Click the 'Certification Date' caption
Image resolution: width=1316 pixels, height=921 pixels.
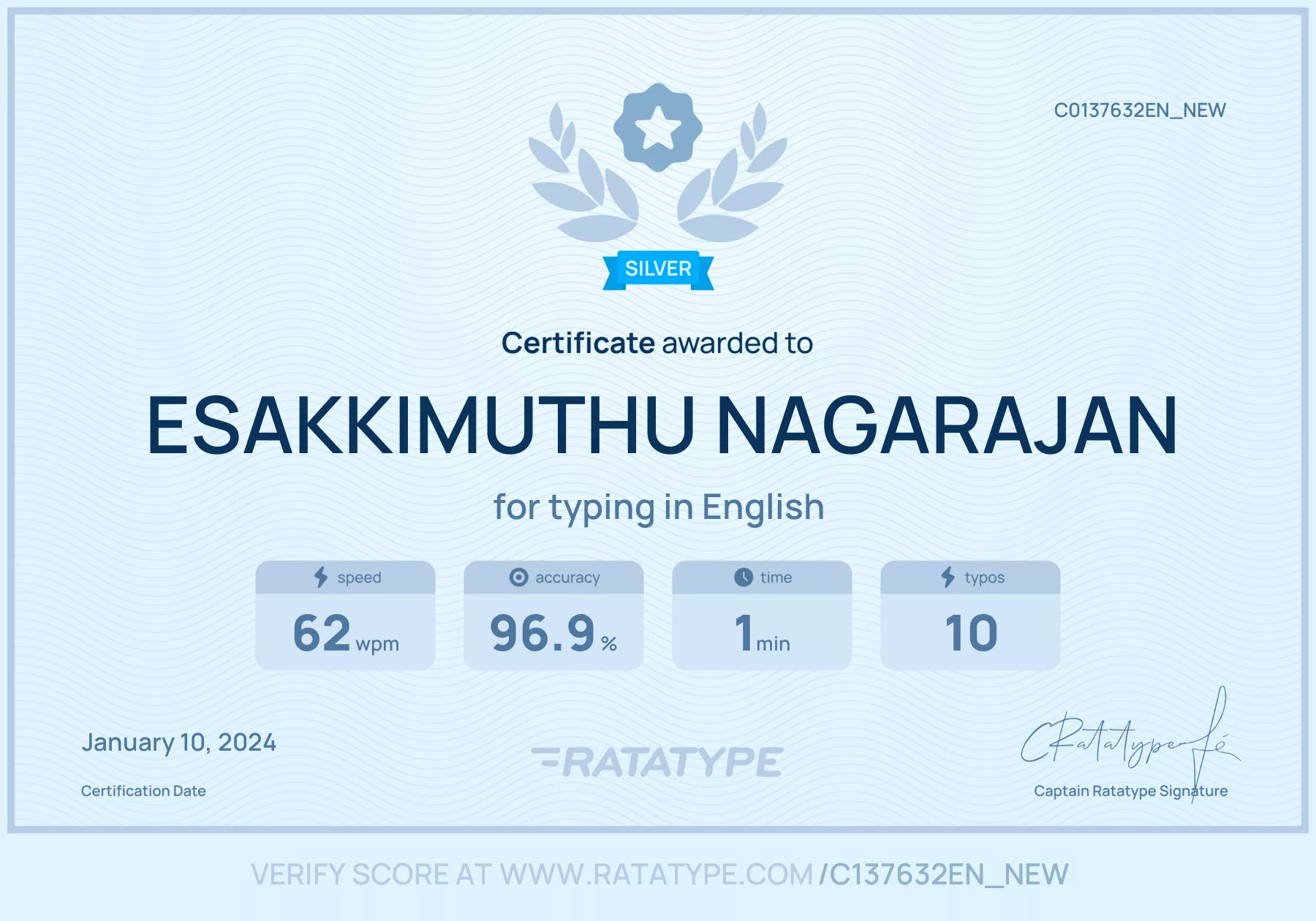coord(143,791)
